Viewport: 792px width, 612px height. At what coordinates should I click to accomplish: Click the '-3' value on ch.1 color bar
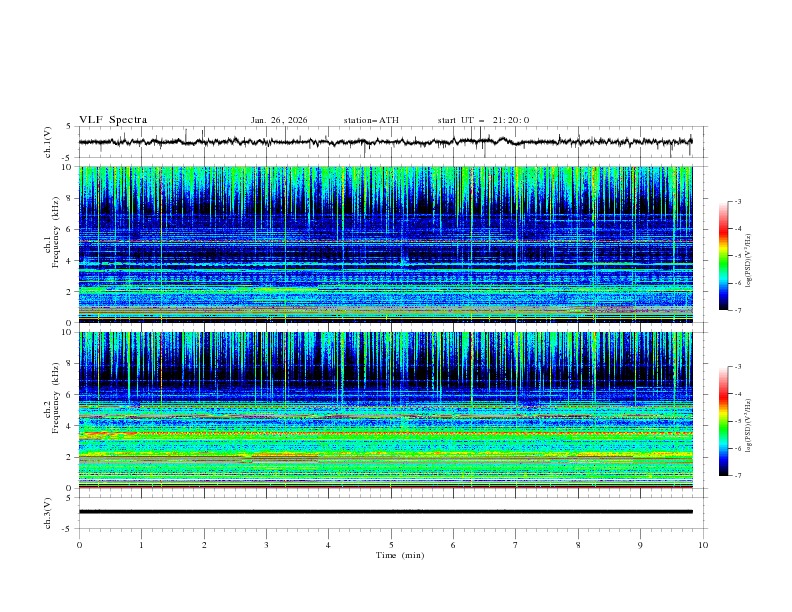coord(737,201)
